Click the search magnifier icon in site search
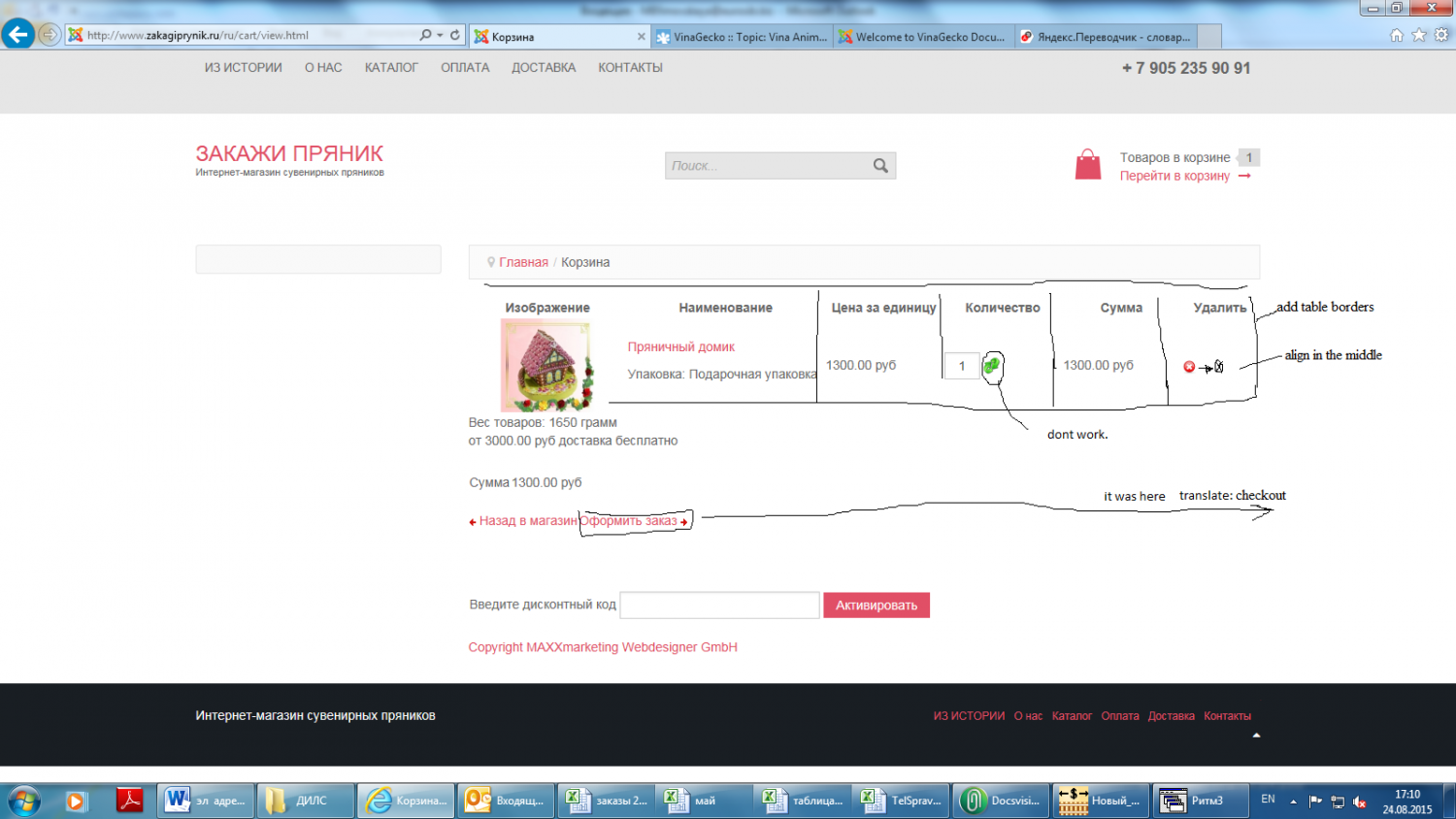Screen dimensions: 1456x819 pos(880,166)
